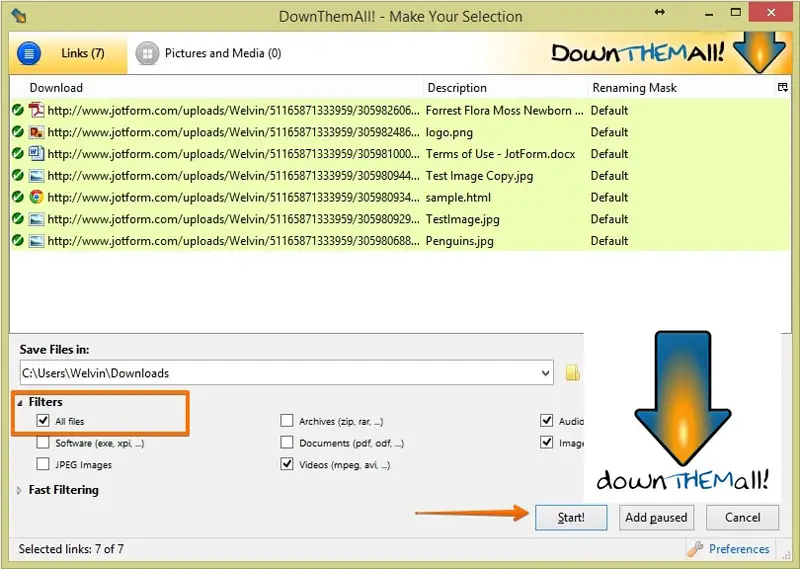Viewport: 800px width, 569px height.
Task: Click the image icon next to logo.png
Action: pyautogui.click(x=36, y=132)
